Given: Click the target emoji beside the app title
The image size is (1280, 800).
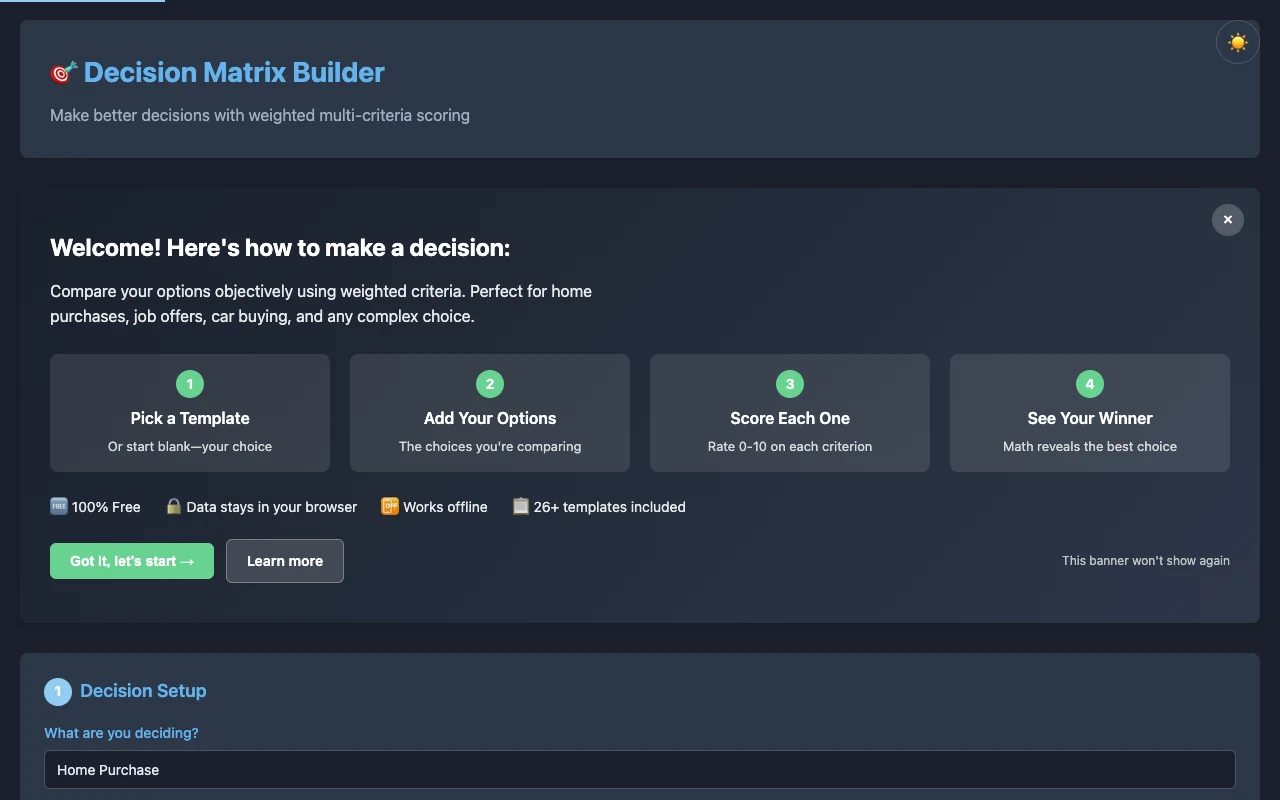Looking at the screenshot, I should click(63, 72).
